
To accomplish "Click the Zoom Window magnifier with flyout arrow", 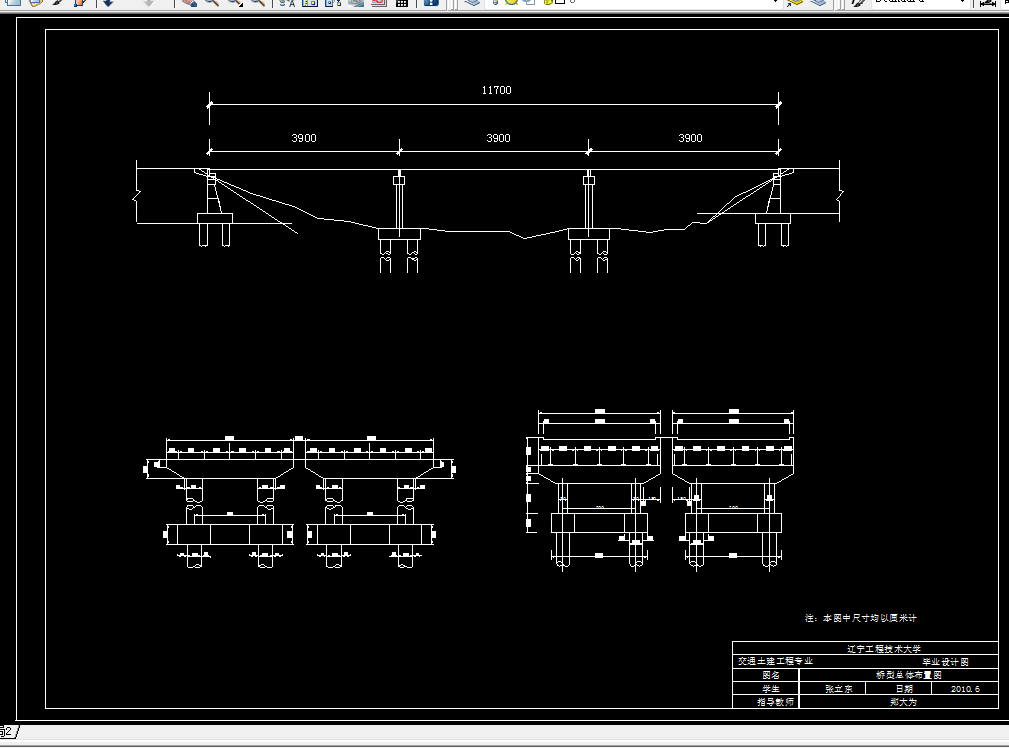I will (x=236, y=2).
